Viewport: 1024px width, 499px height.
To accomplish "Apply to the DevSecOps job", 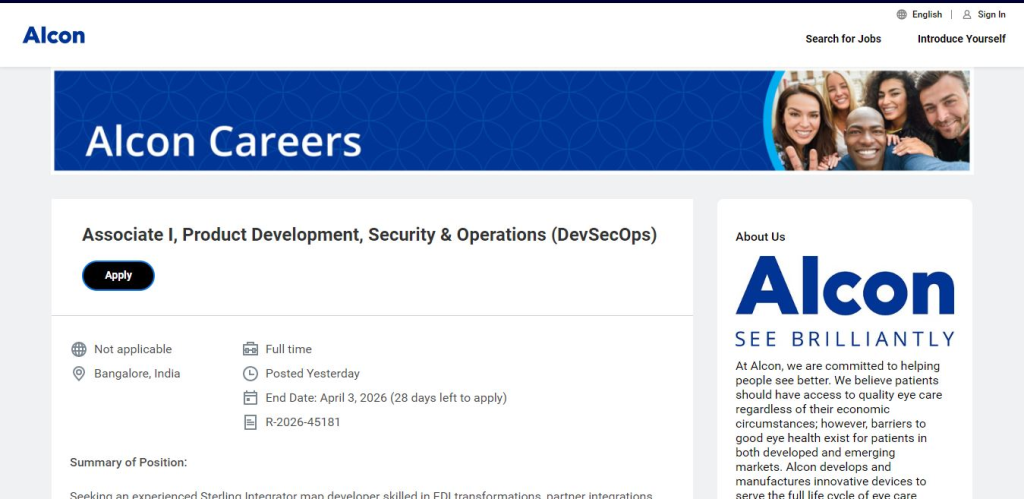I will pyautogui.click(x=118, y=276).
